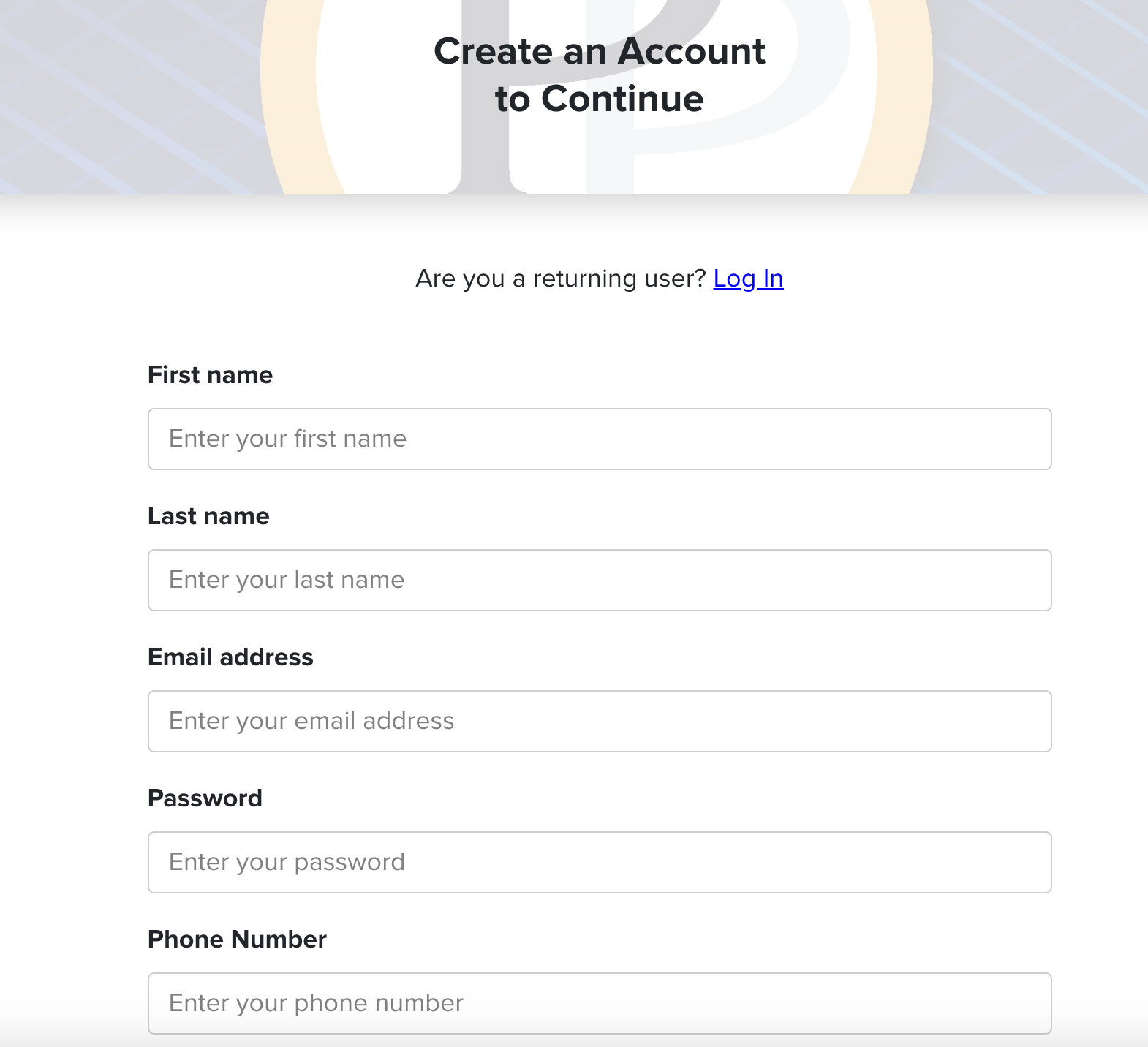
Task: Focus the First name input field
Action: pyautogui.click(x=600, y=439)
